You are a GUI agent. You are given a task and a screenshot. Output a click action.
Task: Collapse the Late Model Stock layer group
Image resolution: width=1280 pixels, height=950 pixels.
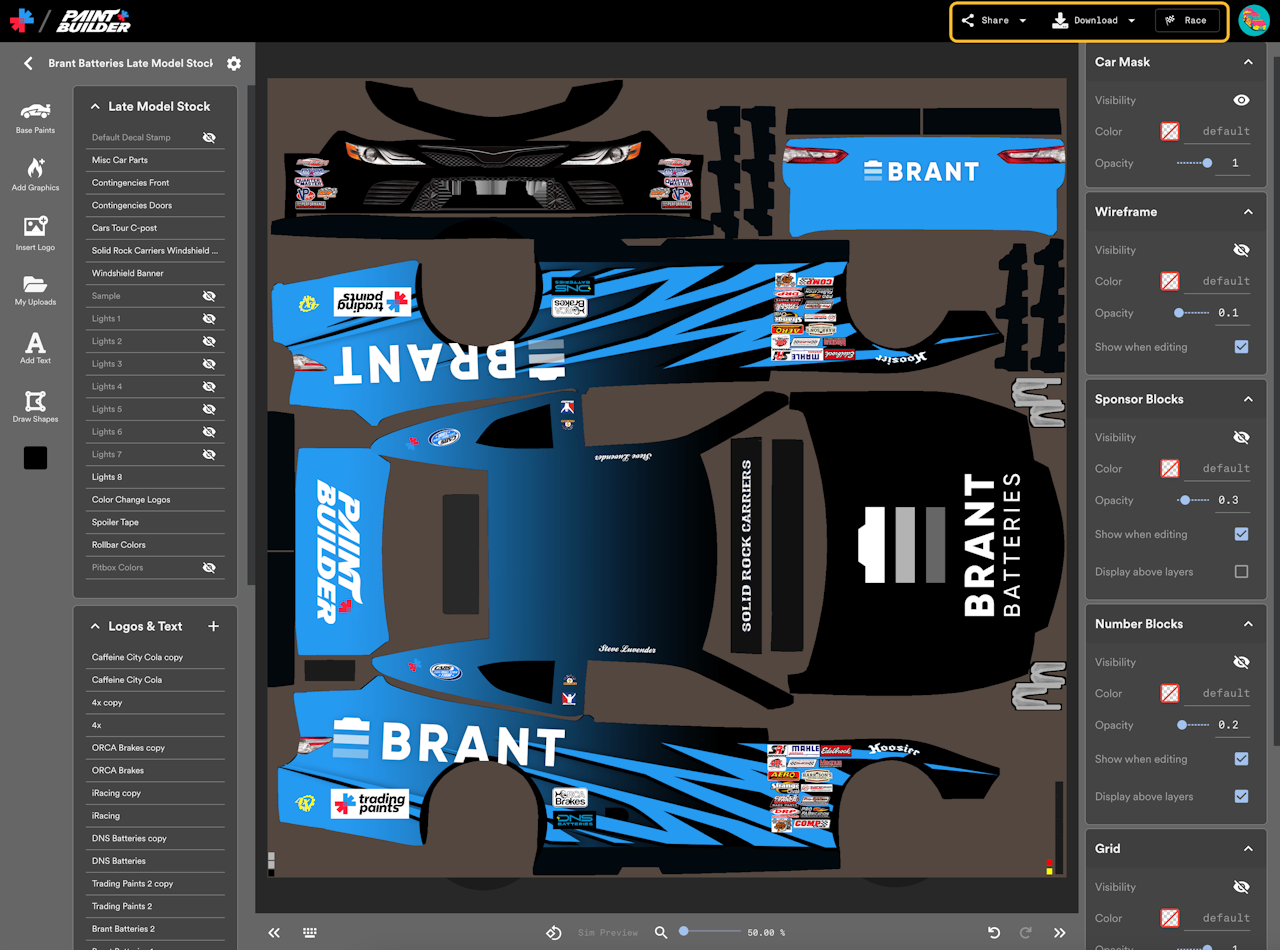point(96,106)
